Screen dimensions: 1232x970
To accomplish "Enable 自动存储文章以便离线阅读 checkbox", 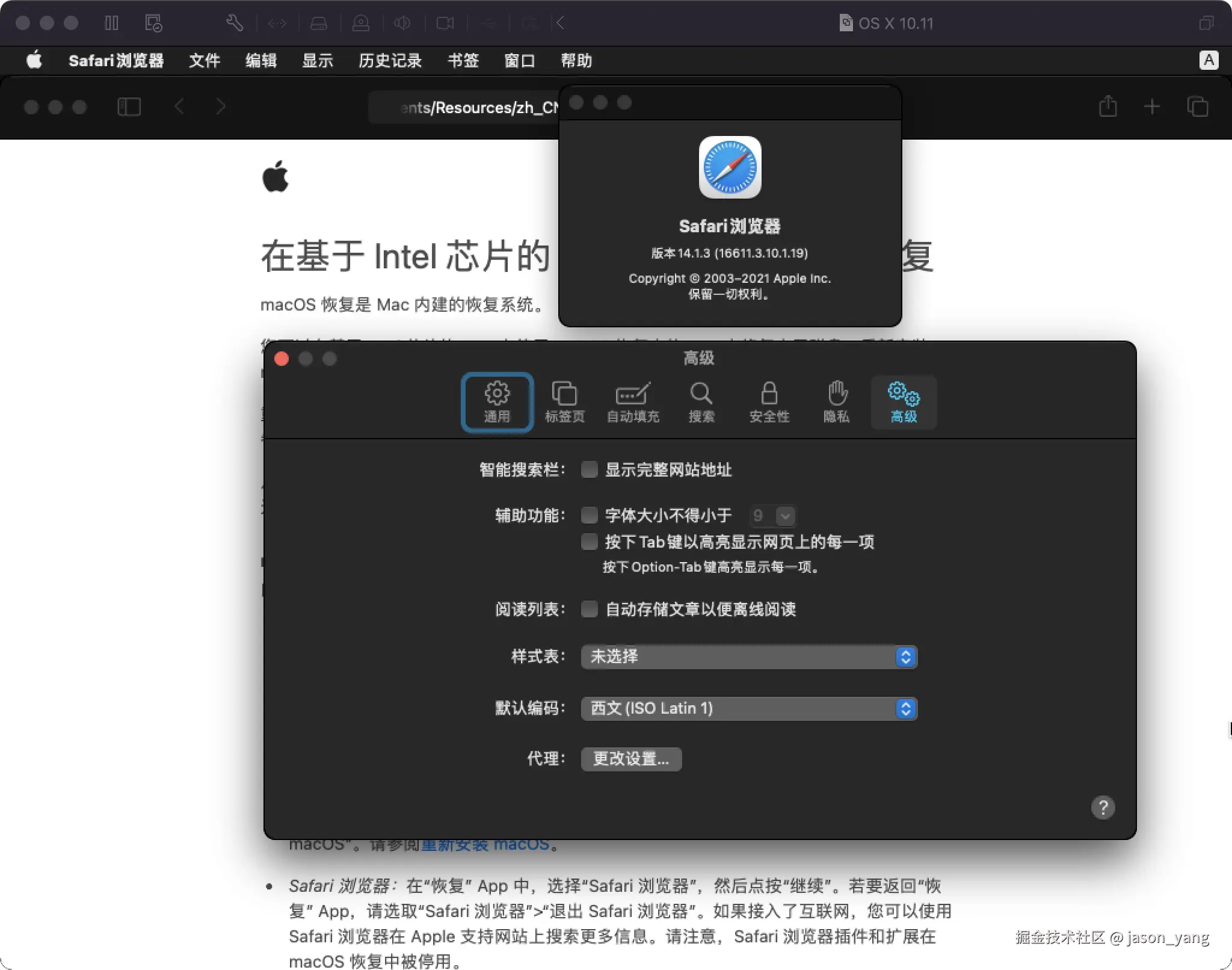I will tap(590, 609).
